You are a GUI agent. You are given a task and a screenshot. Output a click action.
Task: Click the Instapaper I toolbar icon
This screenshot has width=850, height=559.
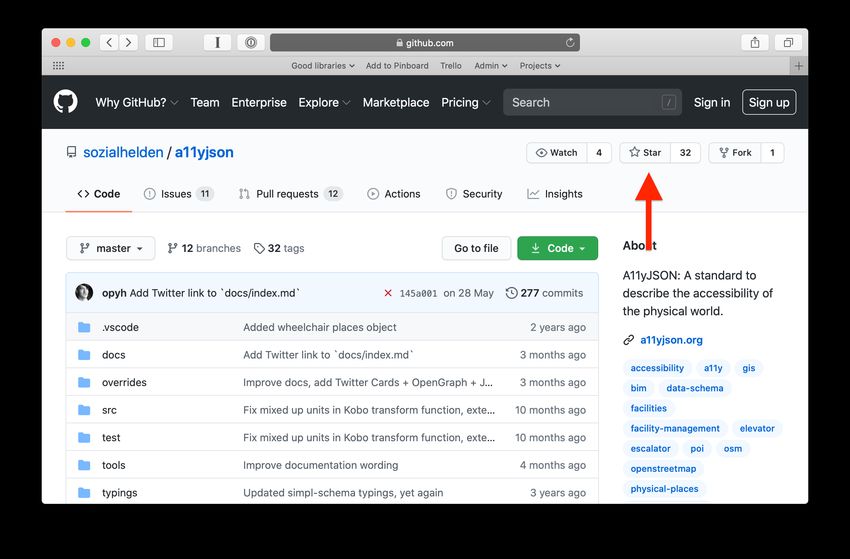point(217,42)
